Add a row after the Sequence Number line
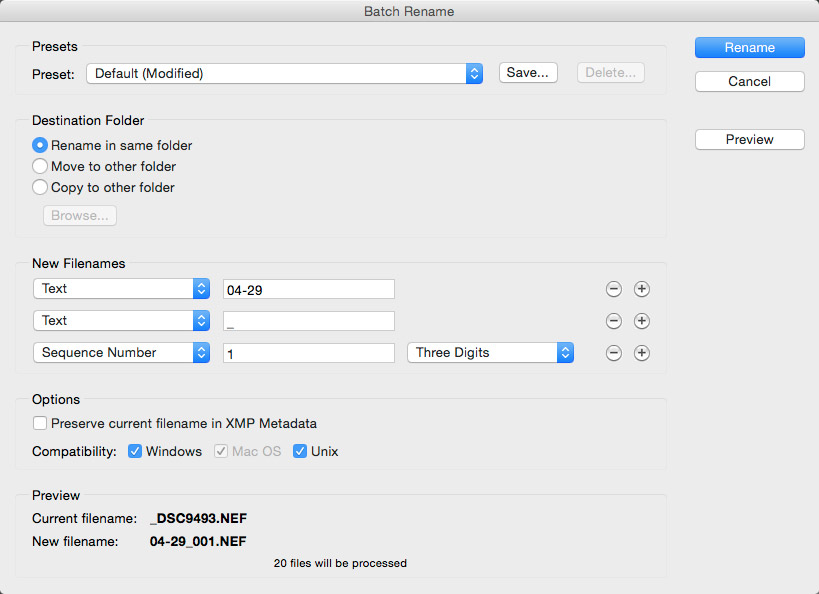The height and width of the screenshot is (594, 819). pyautogui.click(x=641, y=353)
